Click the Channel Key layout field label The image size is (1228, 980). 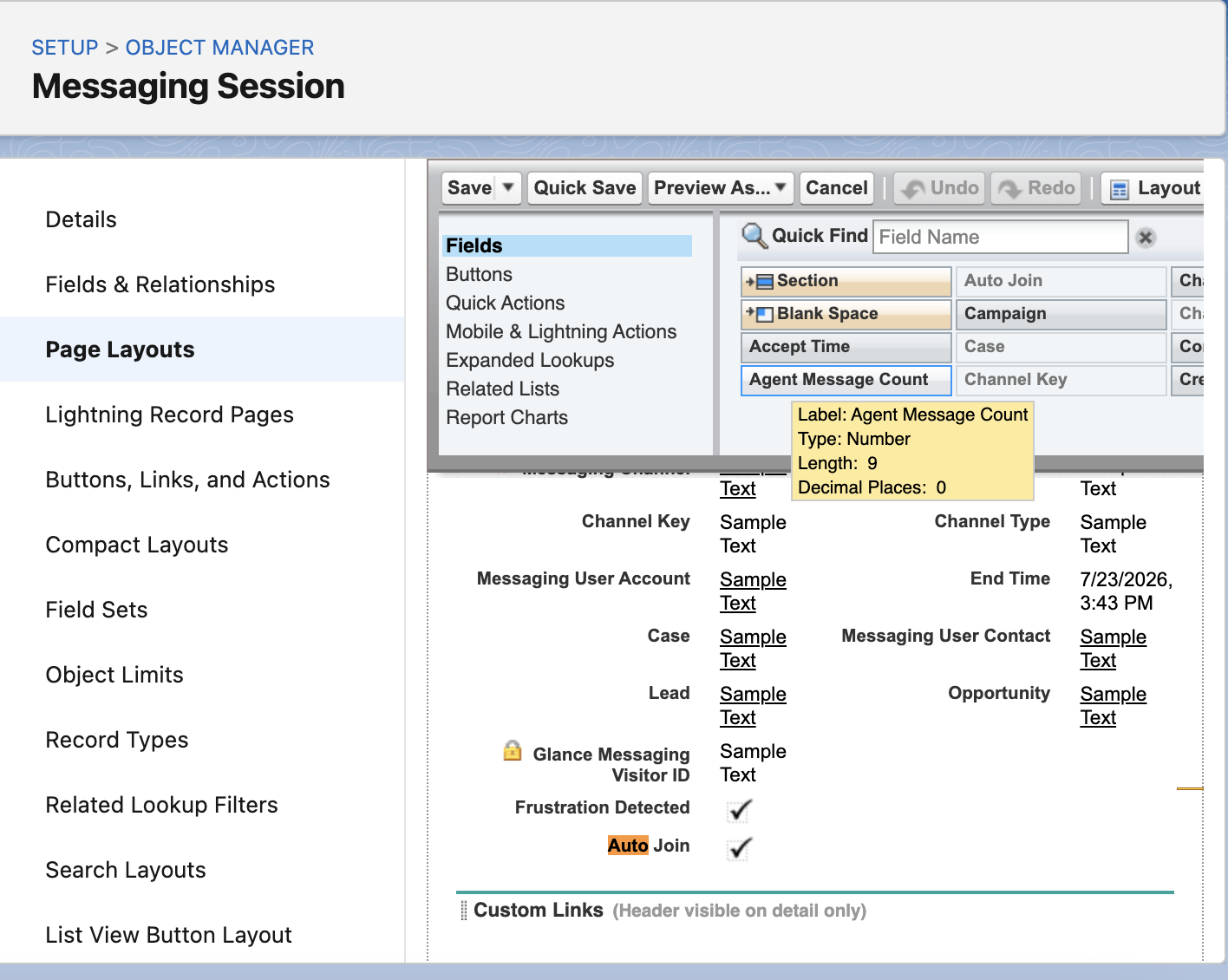[x=636, y=521]
